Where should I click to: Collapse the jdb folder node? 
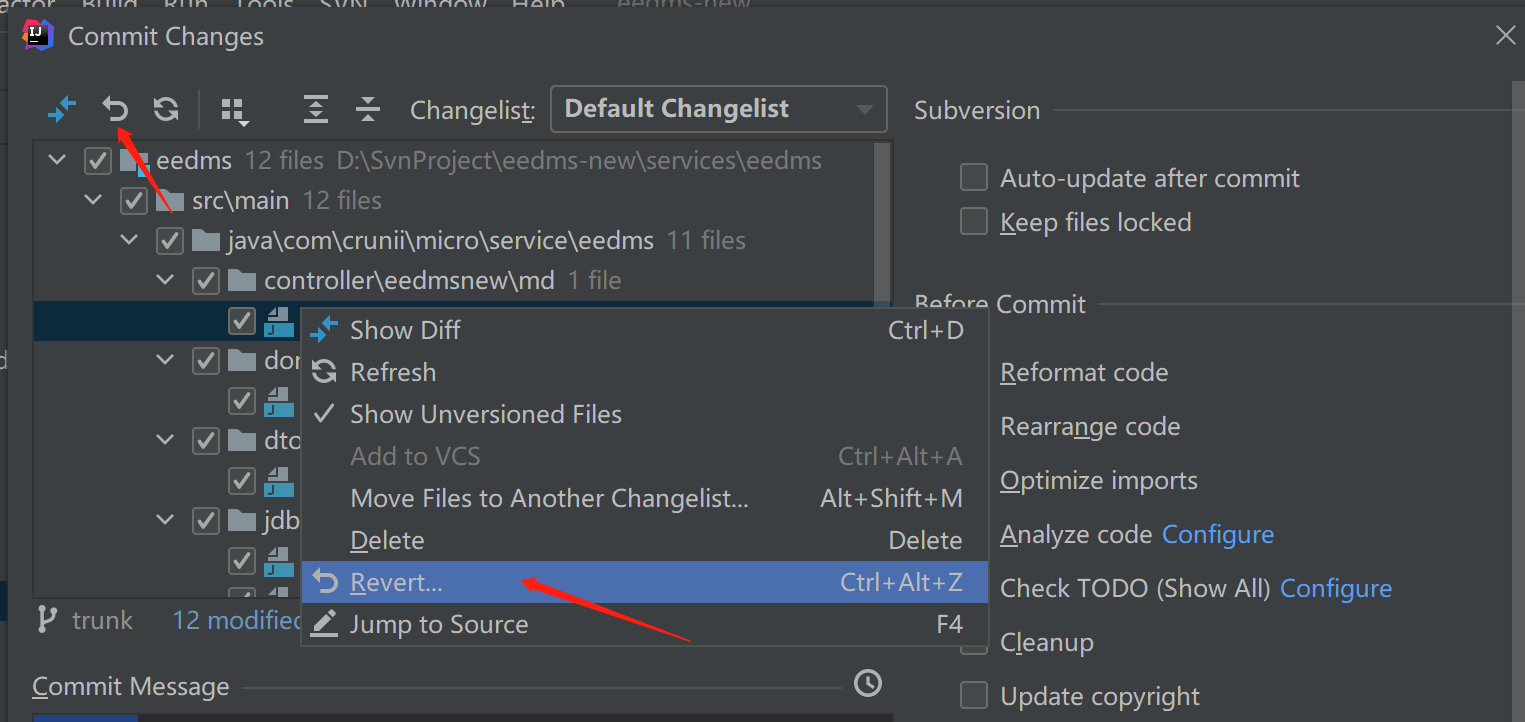[166, 521]
